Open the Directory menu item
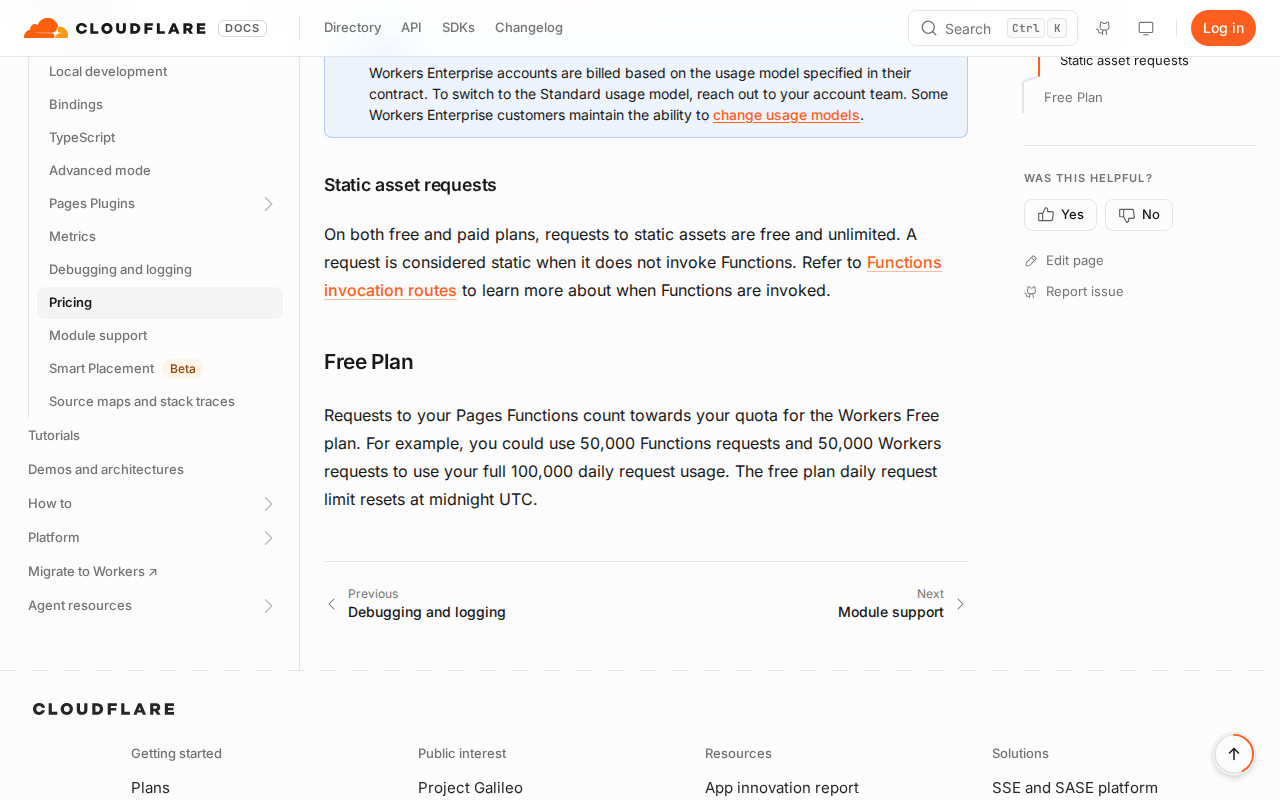Screen dimensions: 1280x800 [x=352, y=28]
